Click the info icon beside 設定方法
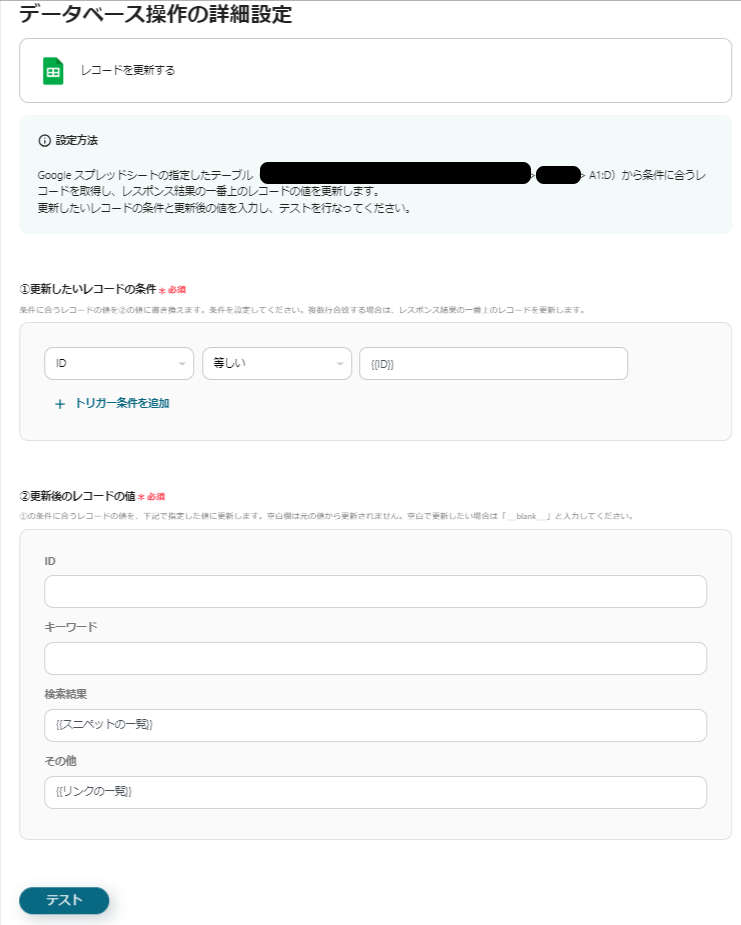The image size is (741, 925). 44,140
